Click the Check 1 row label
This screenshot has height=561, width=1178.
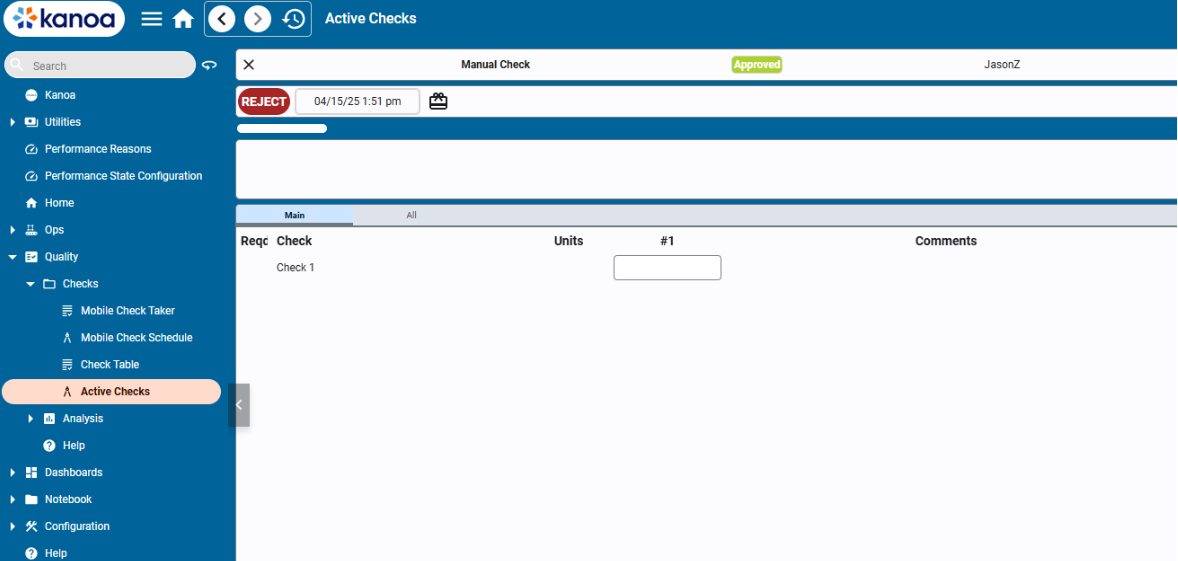[x=295, y=267]
